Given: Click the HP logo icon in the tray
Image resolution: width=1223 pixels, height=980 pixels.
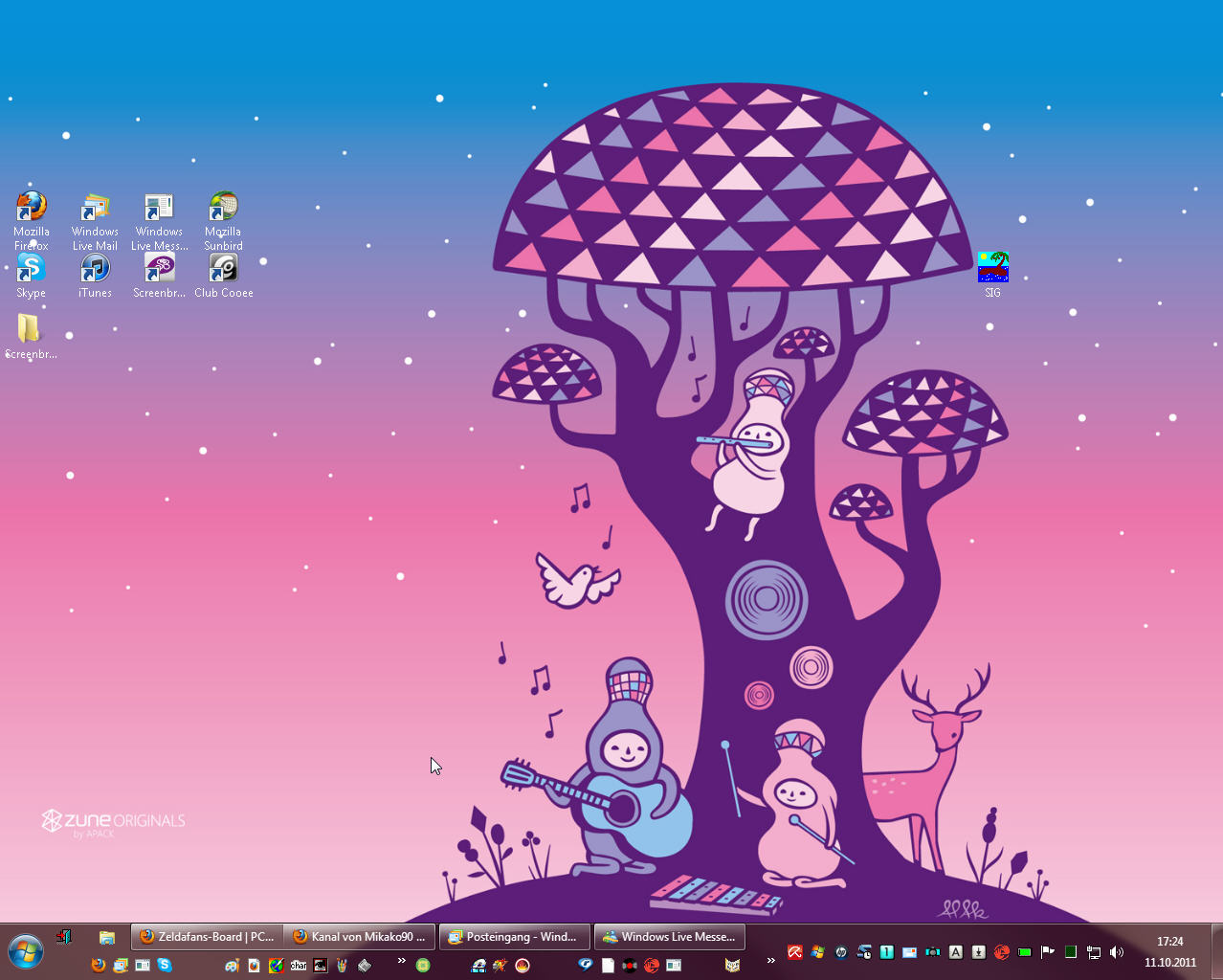Looking at the screenshot, I should [840, 952].
